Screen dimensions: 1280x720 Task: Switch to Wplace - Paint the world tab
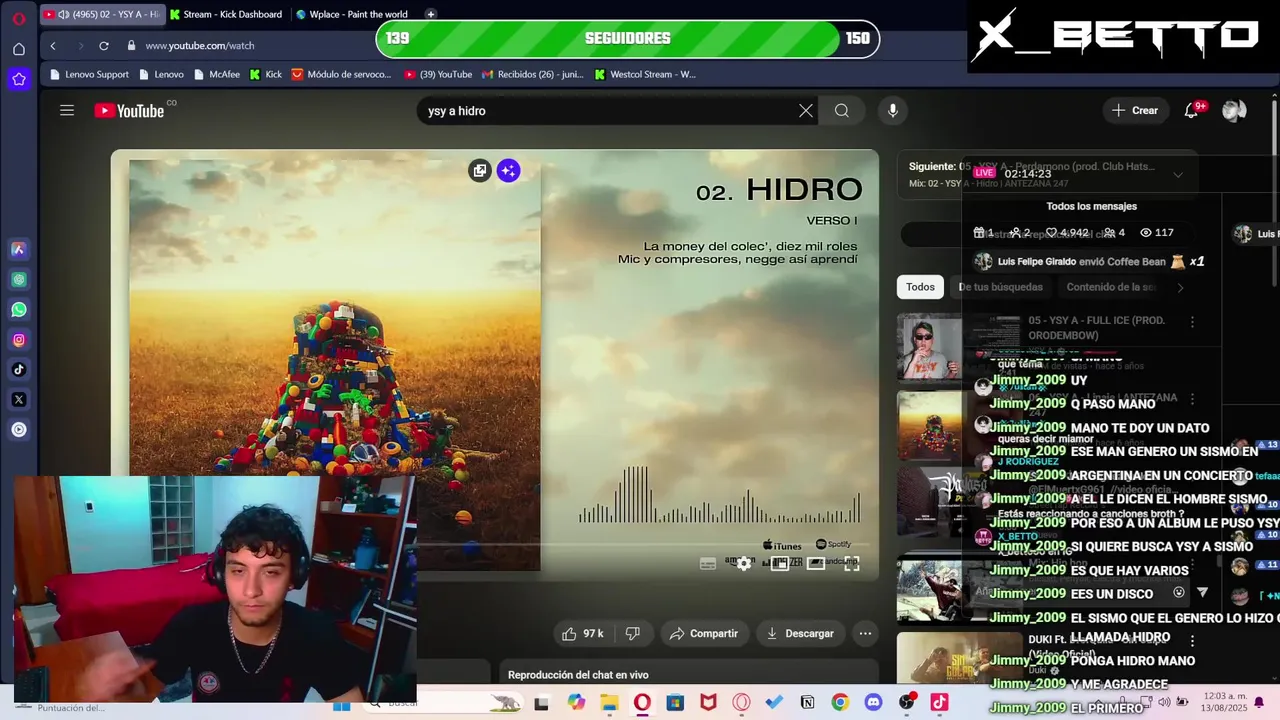click(352, 14)
